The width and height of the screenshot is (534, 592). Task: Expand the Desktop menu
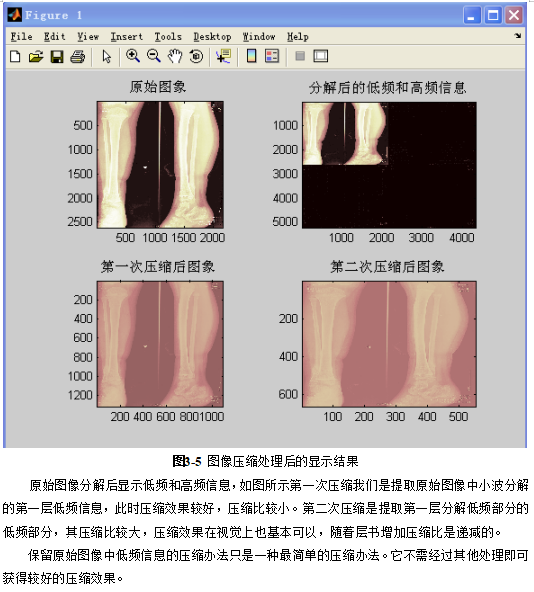212,37
